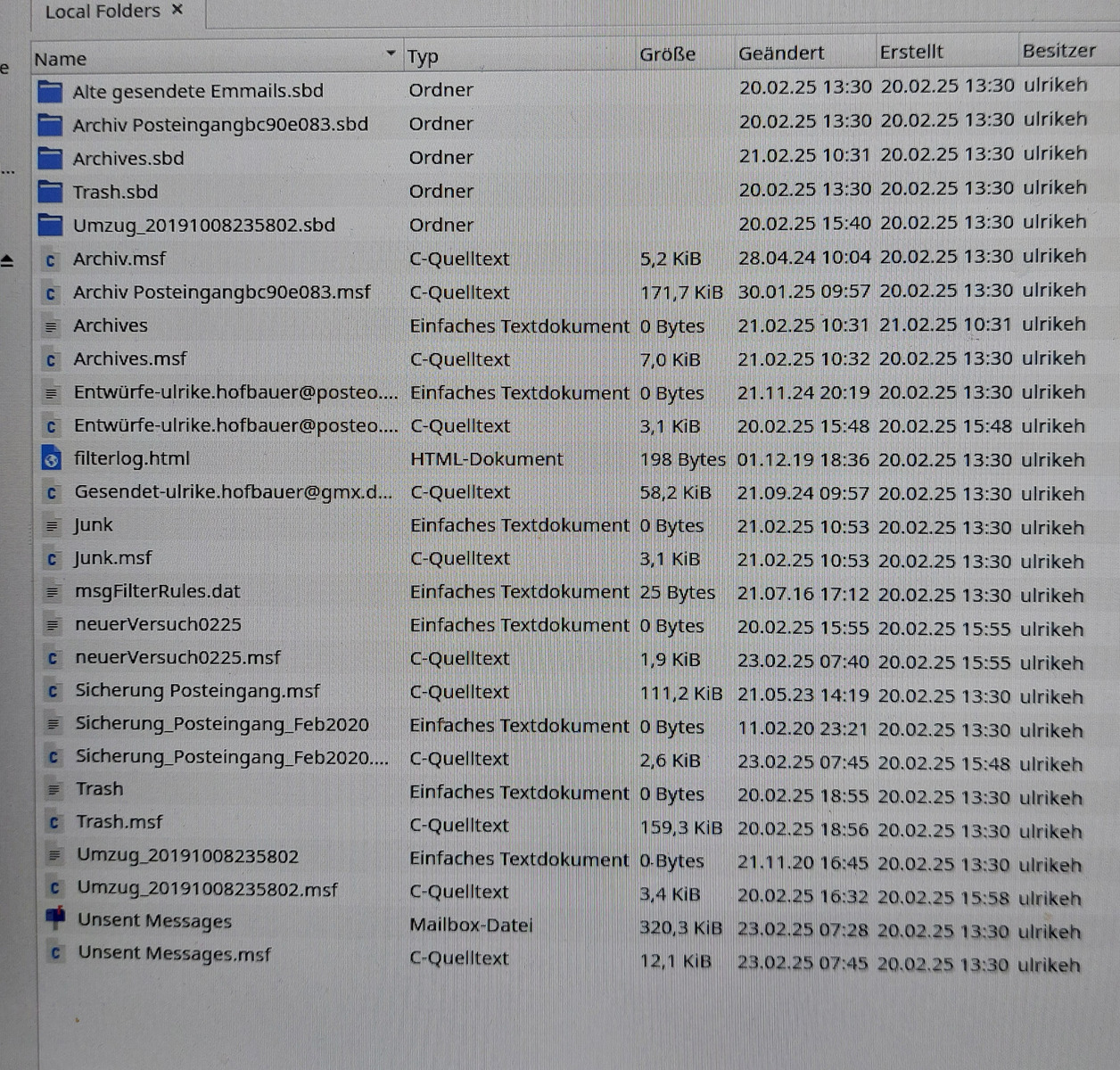
Task: Sort by the Geändert column header
Action: coord(804,53)
